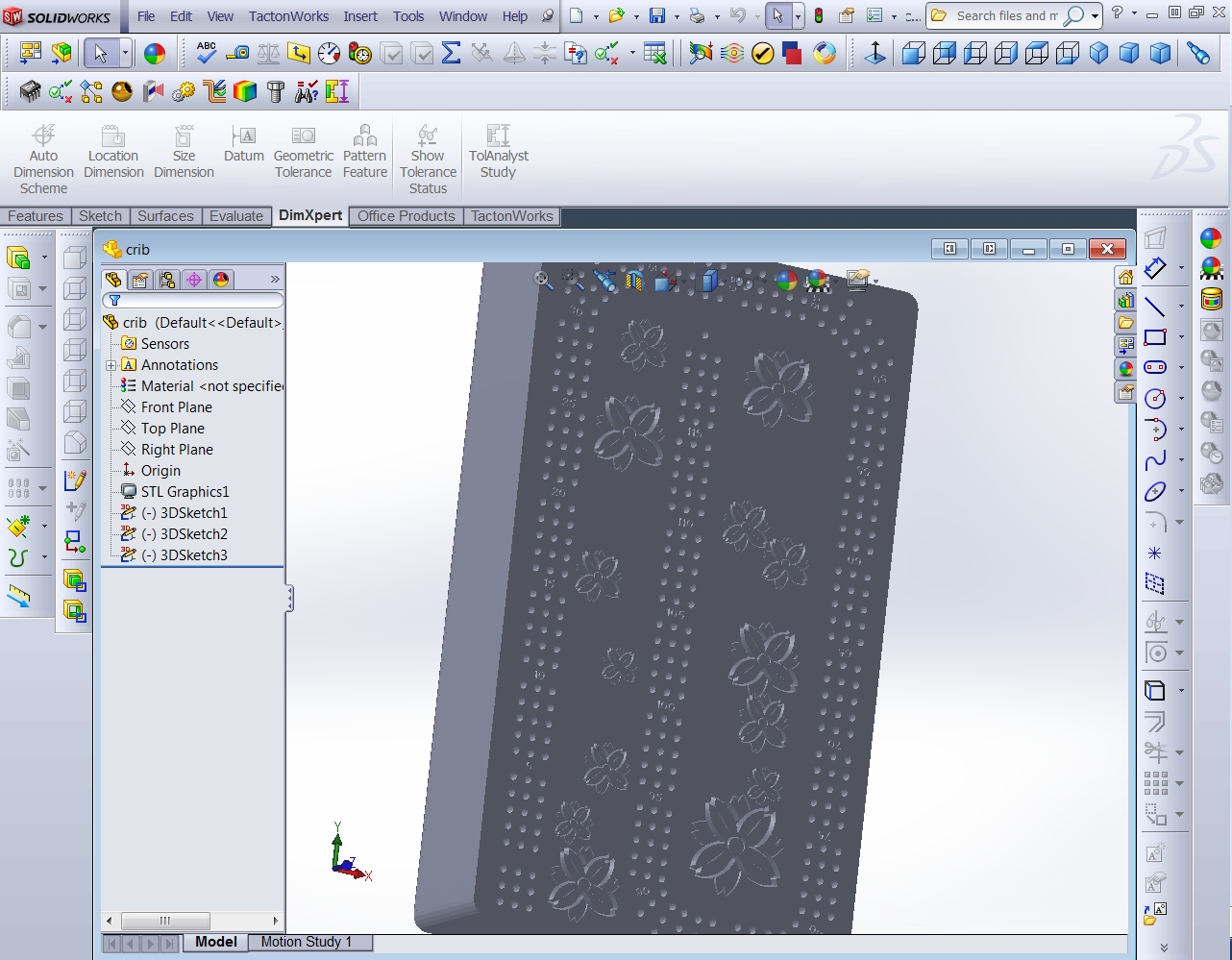This screenshot has height=960, width=1232.
Task: Open the Section View tool
Action: click(635, 282)
